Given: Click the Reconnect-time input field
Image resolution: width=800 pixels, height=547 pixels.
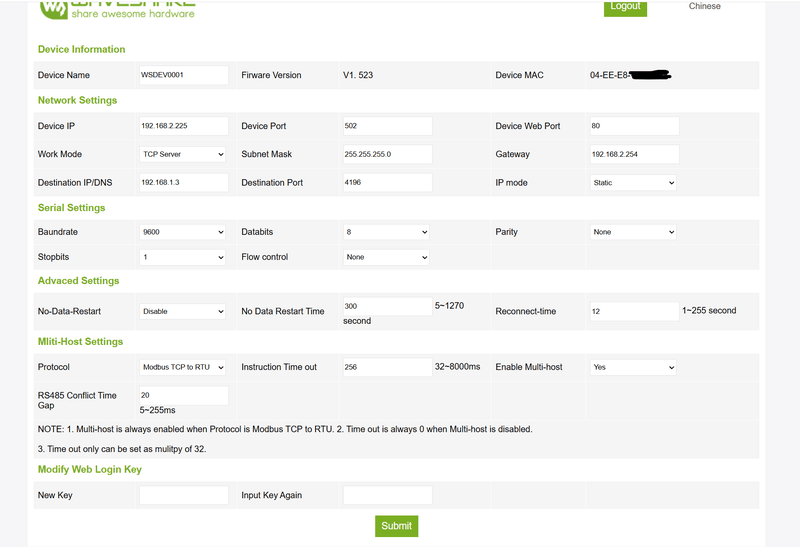Looking at the screenshot, I should (635, 311).
